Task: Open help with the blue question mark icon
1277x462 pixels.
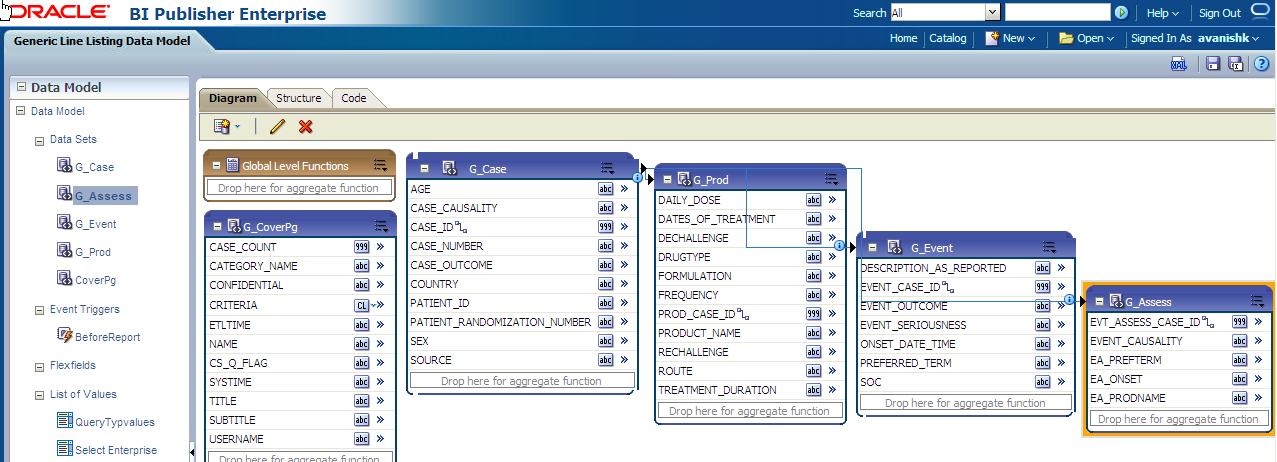Action: point(1261,64)
